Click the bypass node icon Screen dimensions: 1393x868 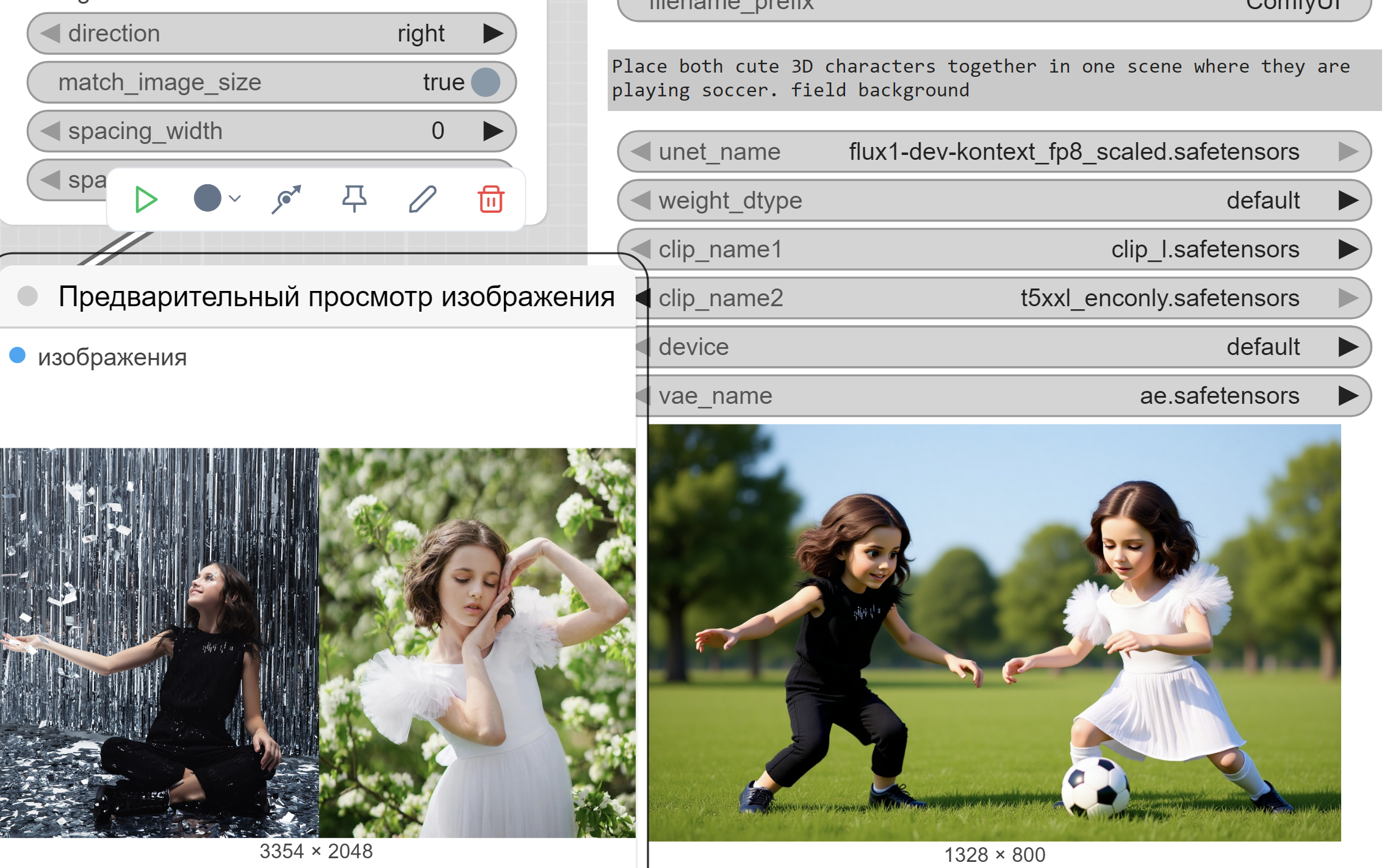point(286,199)
